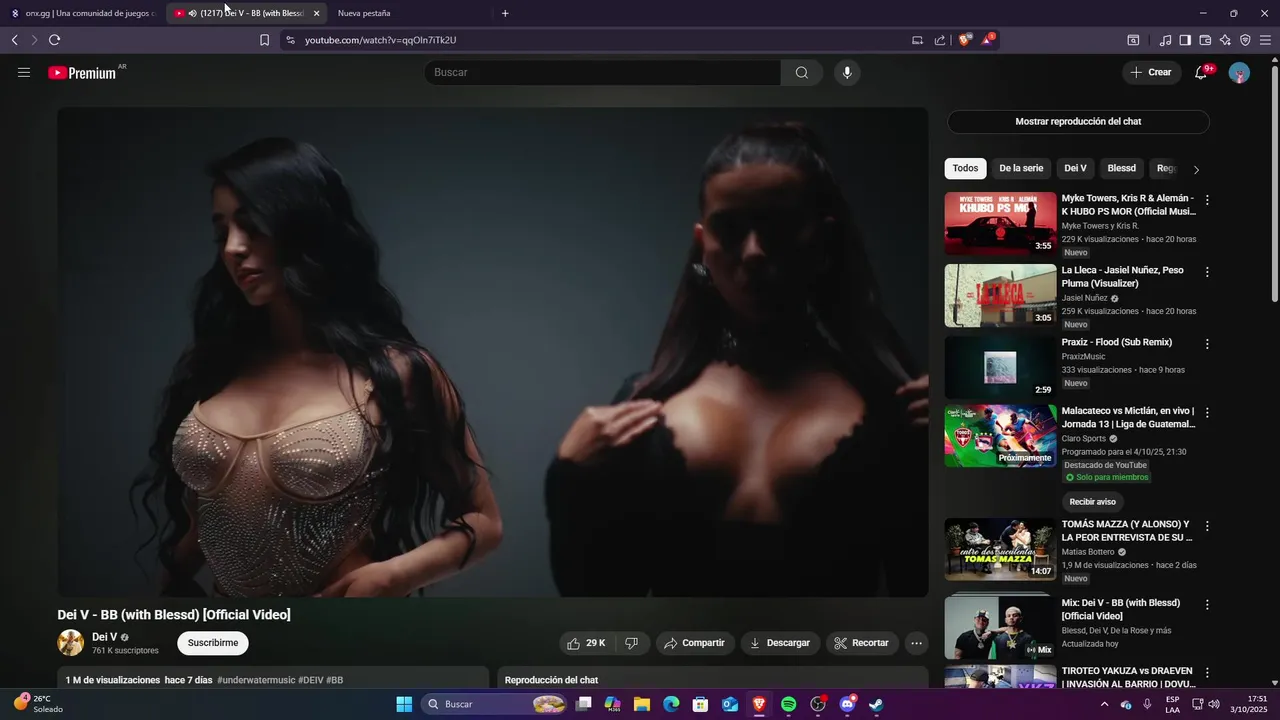Go back to previous page

(x=14, y=40)
